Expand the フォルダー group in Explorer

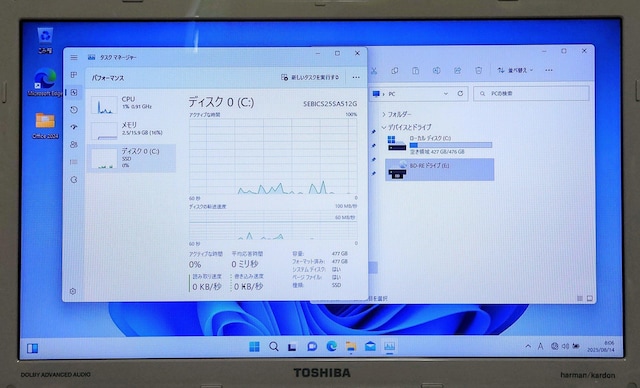pos(384,115)
